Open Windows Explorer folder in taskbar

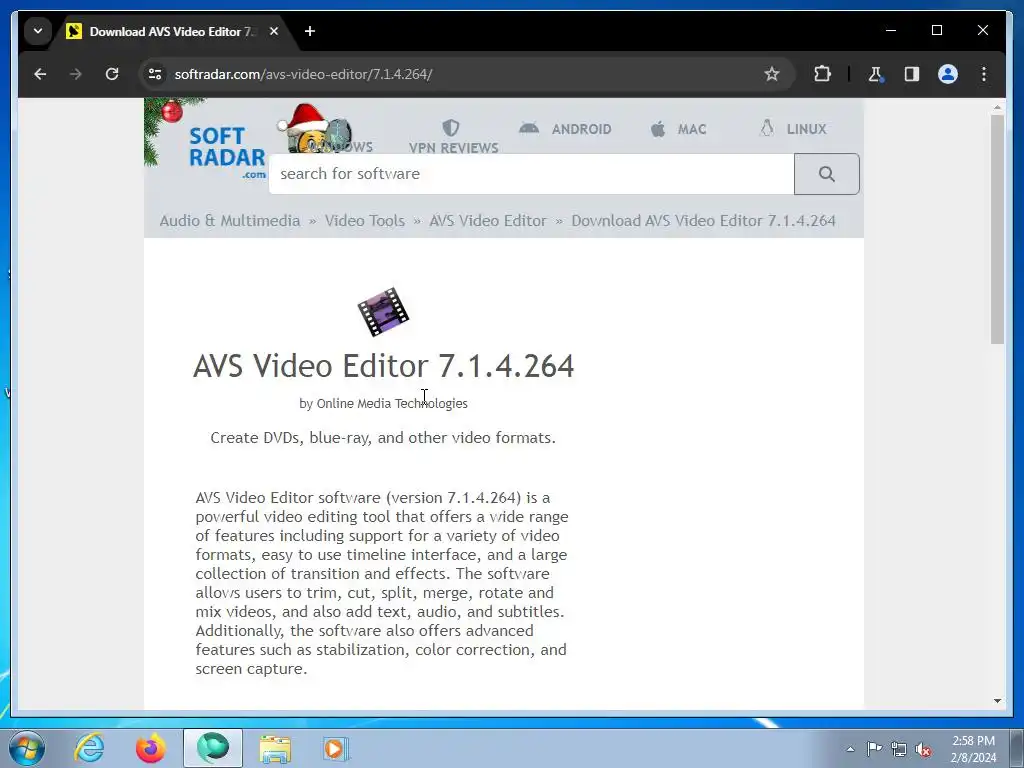[275, 748]
